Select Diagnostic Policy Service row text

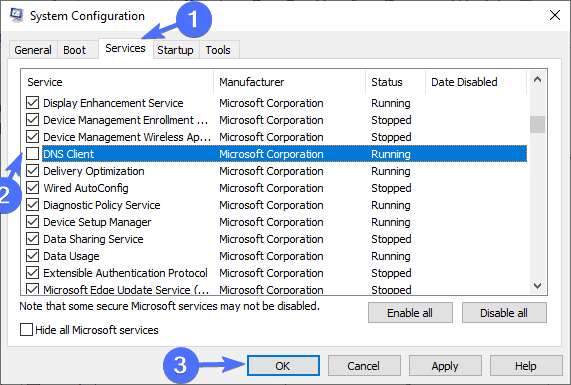click(102, 205)
